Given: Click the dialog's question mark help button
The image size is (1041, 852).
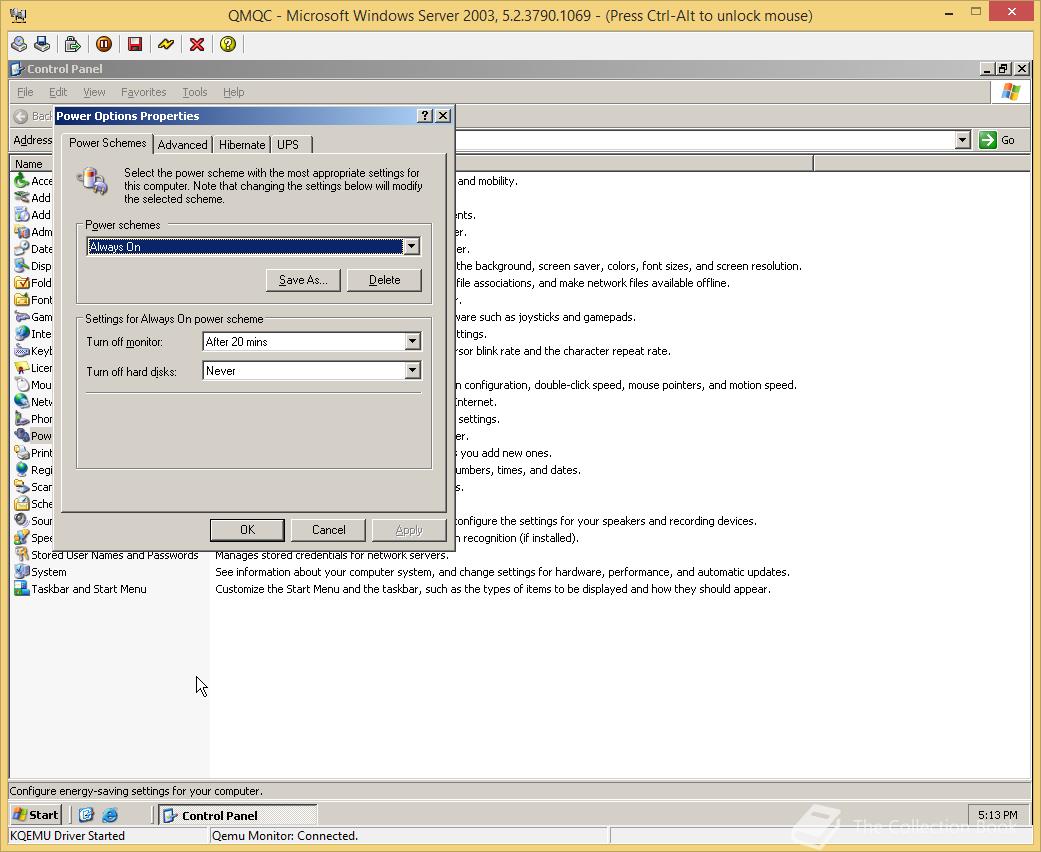Looking at the screenshot, I should coord(425,116).
